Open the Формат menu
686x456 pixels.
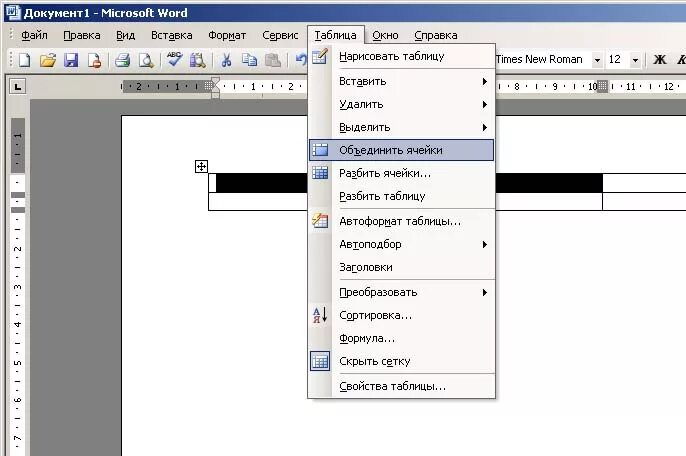[x=227, y=35]
